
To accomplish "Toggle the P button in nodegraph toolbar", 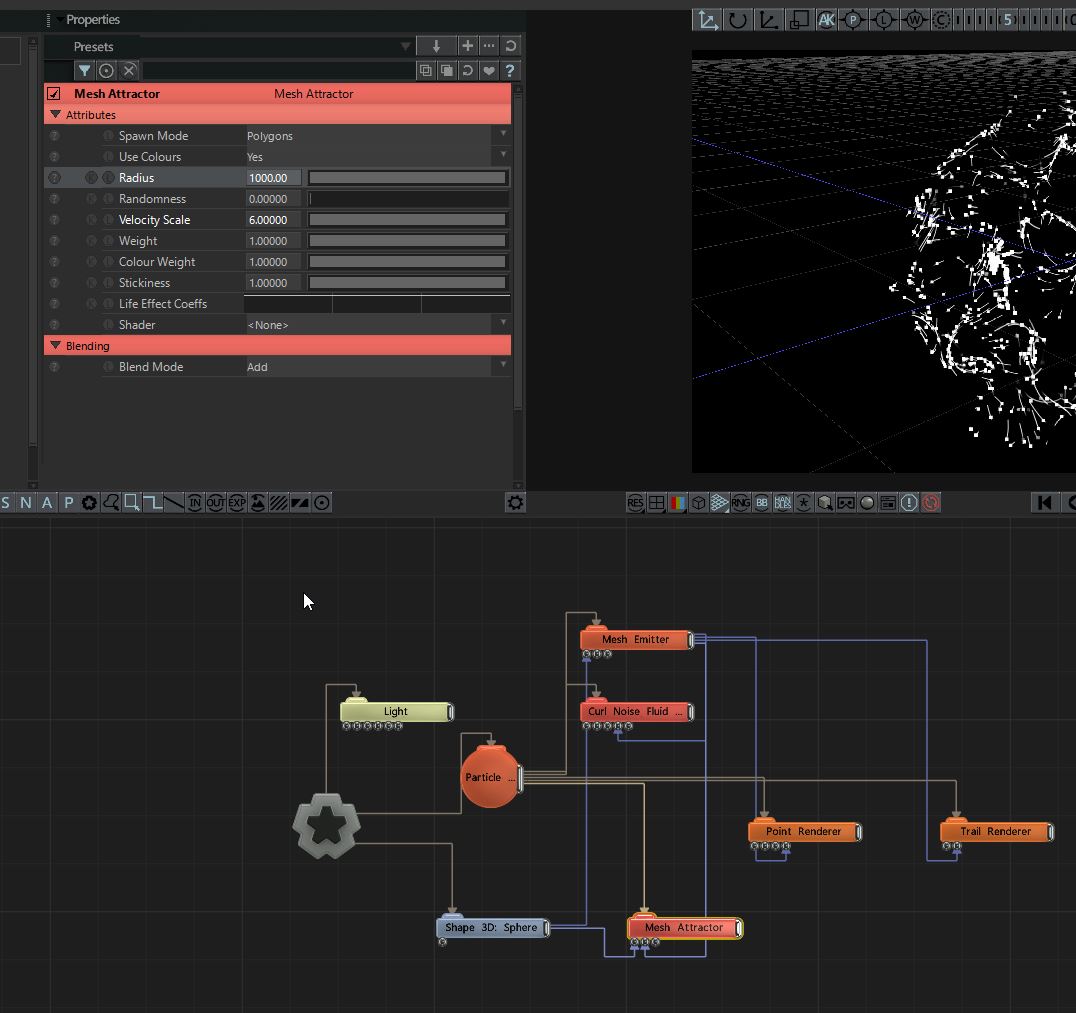I will pyautogui.click(x=69, y=503).
